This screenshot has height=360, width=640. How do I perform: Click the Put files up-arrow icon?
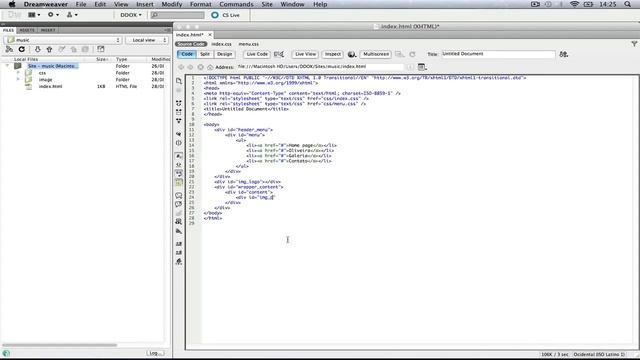click(49, 49)
